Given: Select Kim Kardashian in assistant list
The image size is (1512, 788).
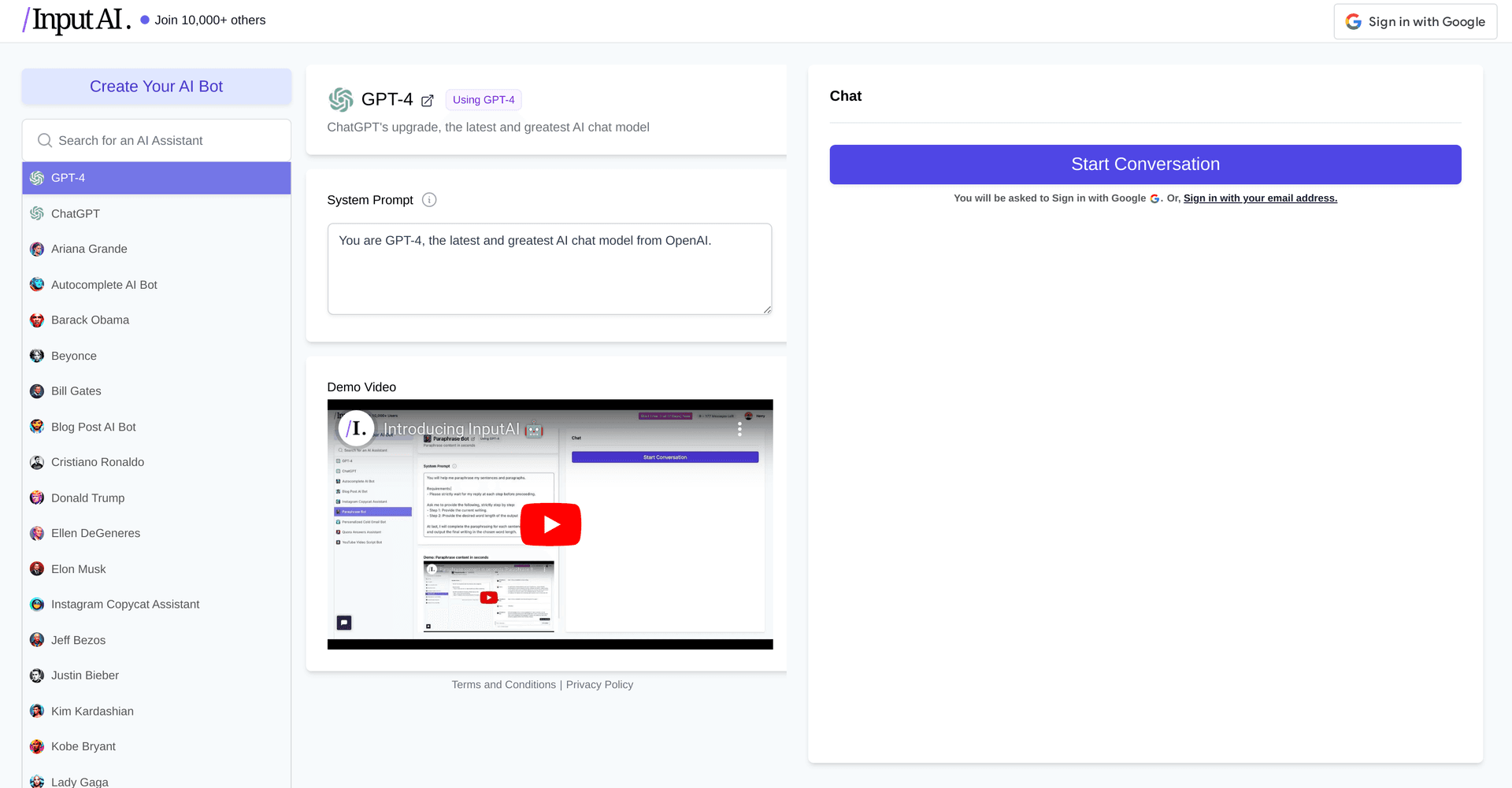Looking at the screenshot, I should (x=157, y=711).
